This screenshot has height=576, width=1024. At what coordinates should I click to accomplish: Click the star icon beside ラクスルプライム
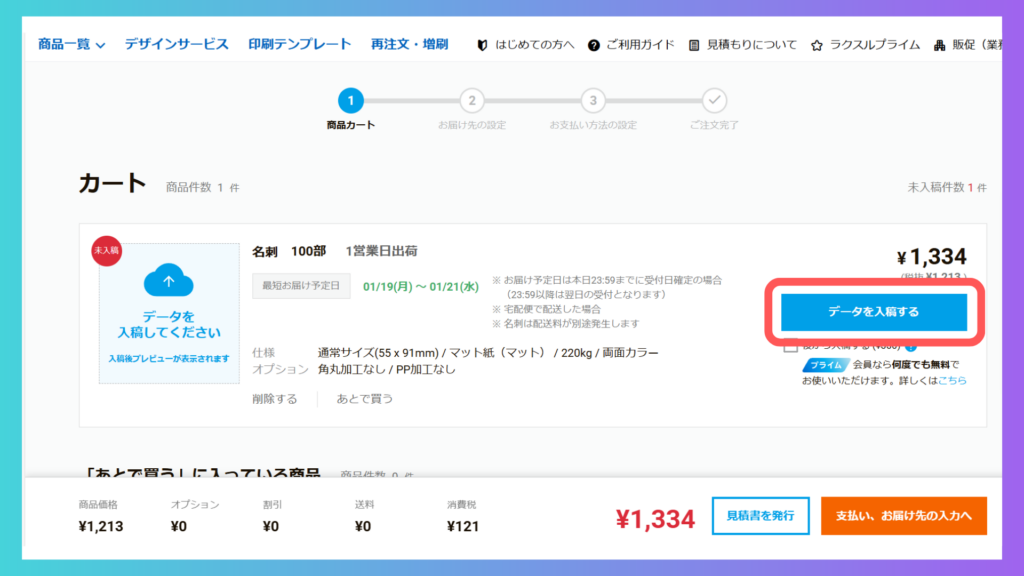pyautogui.click(x=817, y=45)
